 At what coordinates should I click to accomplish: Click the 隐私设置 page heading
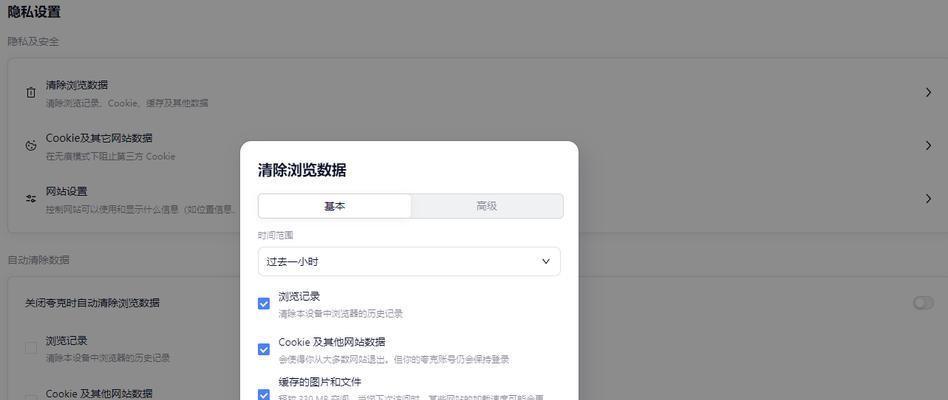34,11
